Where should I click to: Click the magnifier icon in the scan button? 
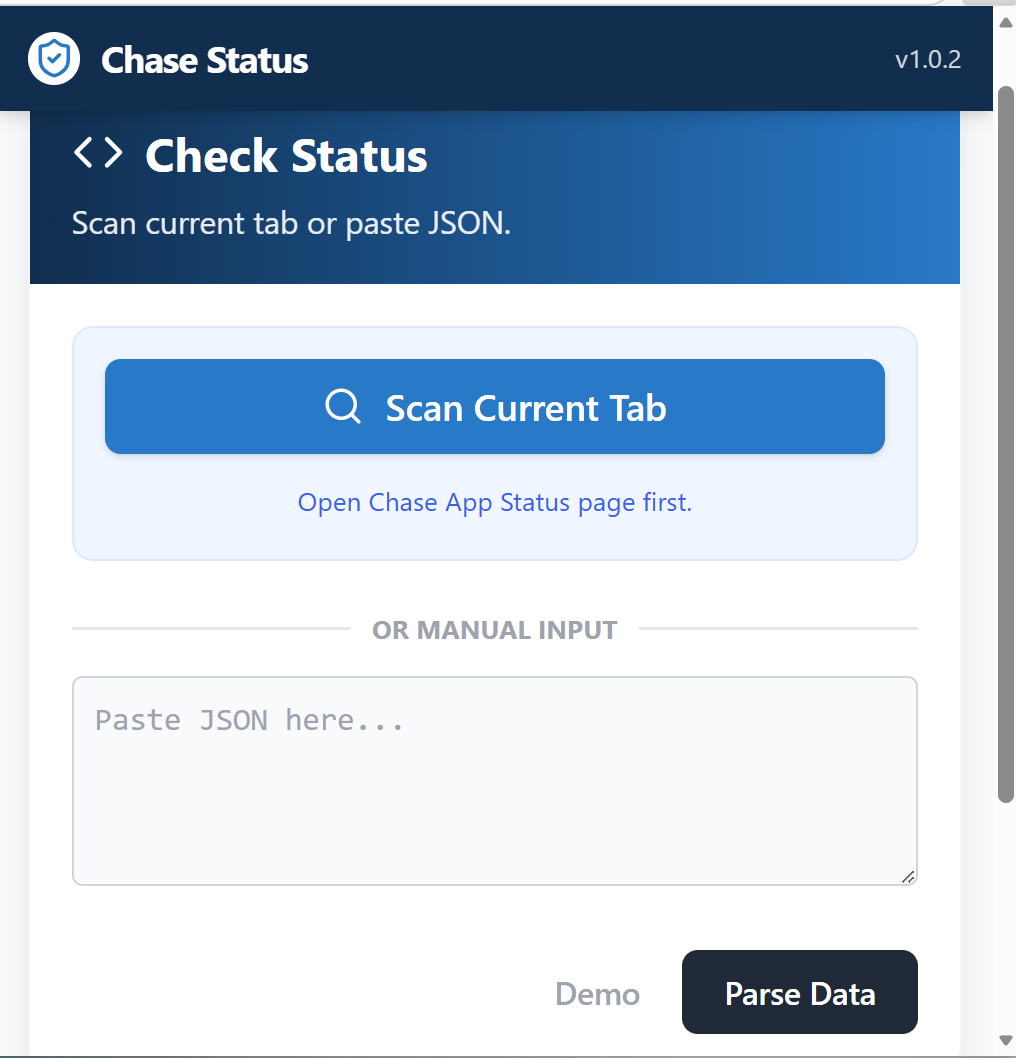(343, 407)
